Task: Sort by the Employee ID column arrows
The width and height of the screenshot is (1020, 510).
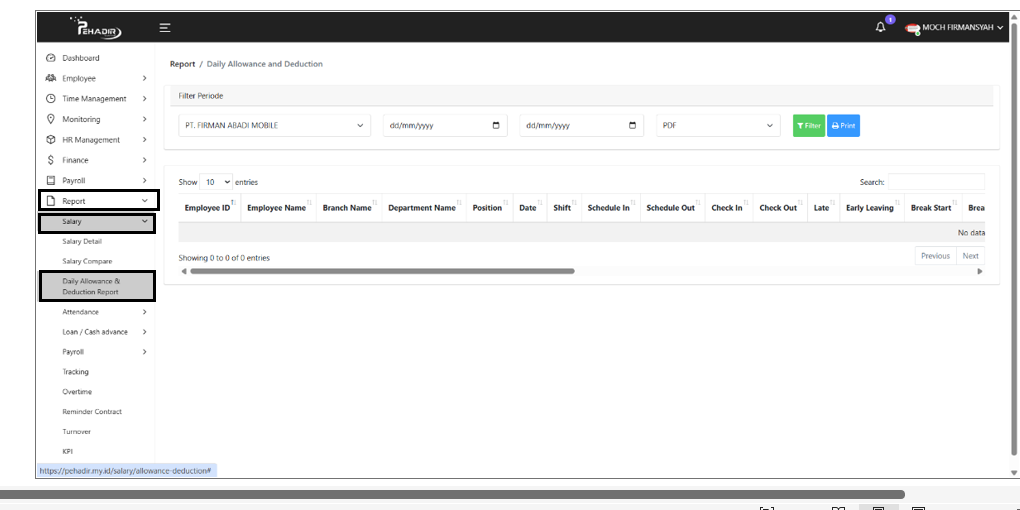Action: (x=233, y=203)
